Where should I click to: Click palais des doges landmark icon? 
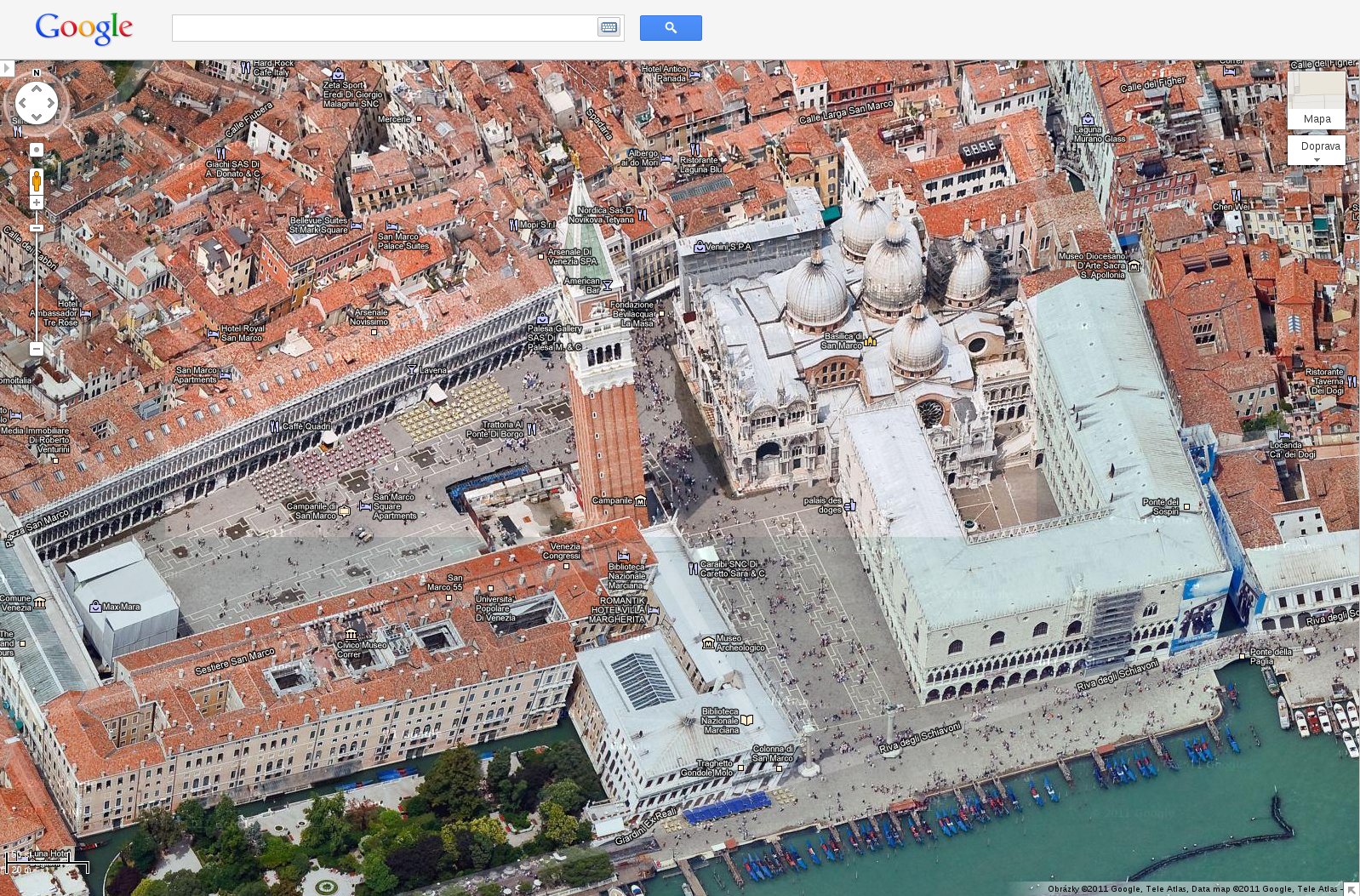point(849,505)
